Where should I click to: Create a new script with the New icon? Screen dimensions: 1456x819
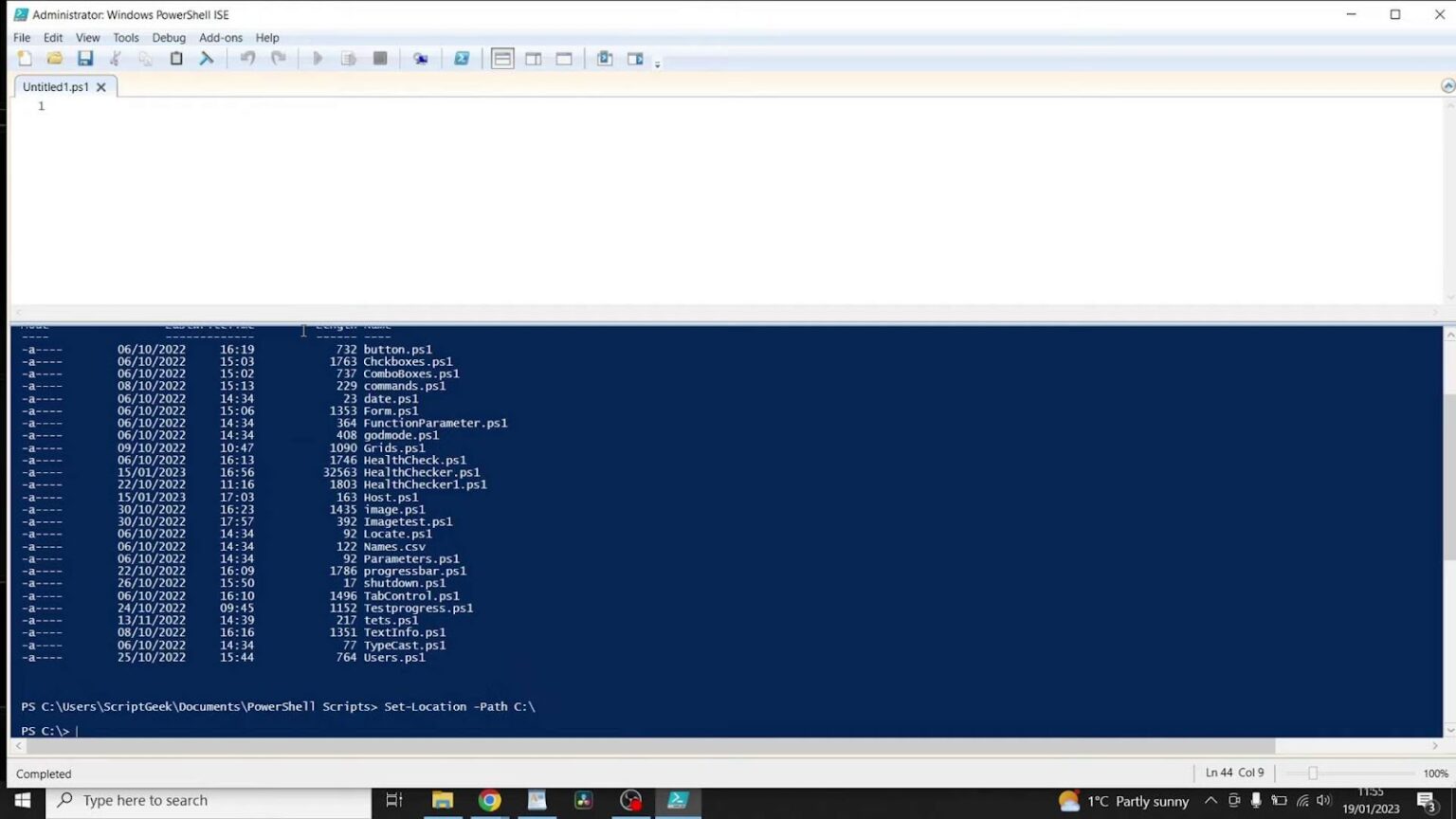(x=25, y=58)
